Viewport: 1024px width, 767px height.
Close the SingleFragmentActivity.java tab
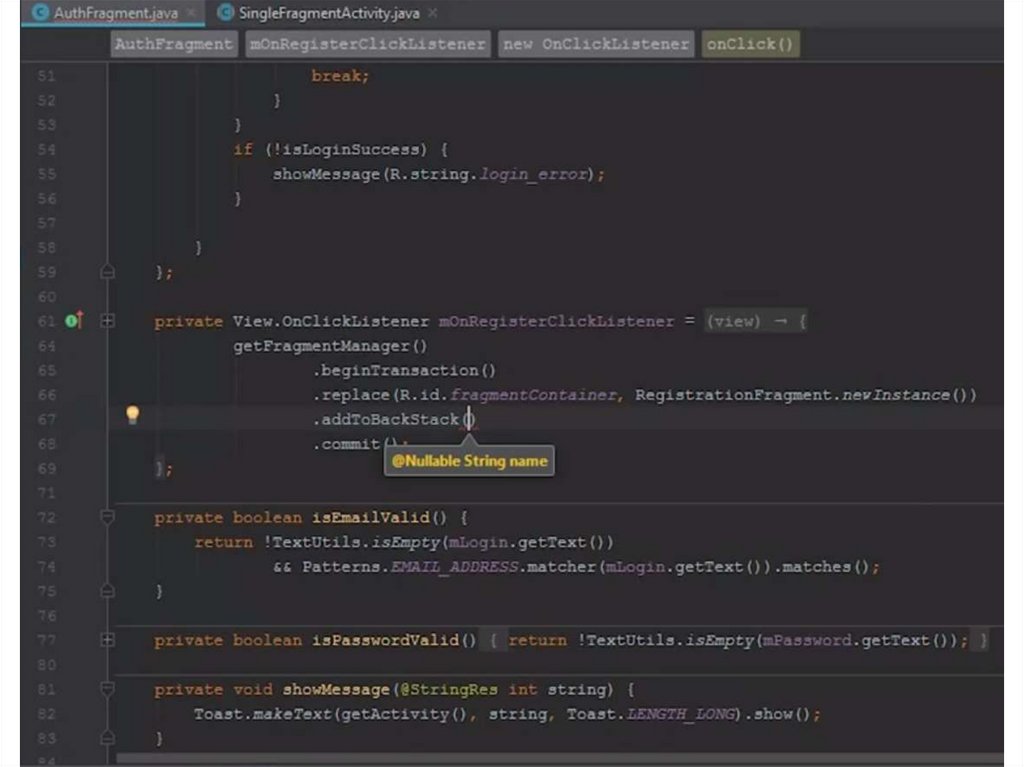pyautogui.click(x=432, y=13)
